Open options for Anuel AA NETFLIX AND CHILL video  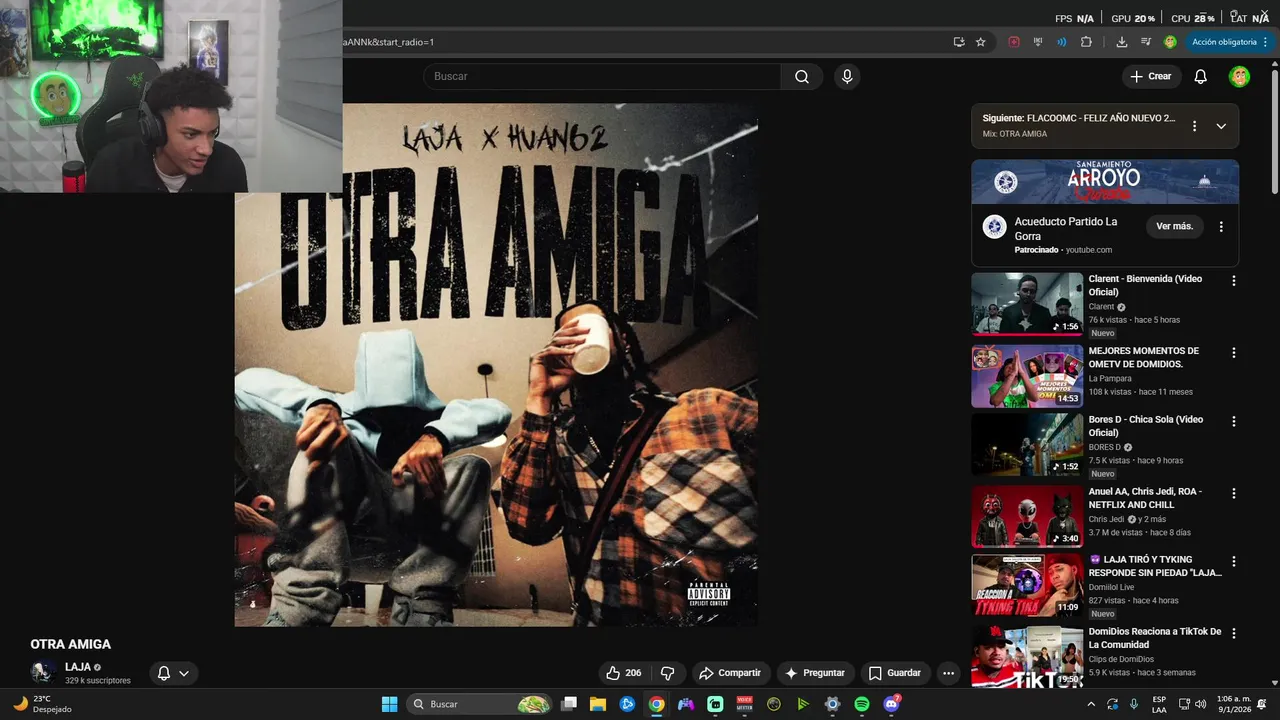1234,493
